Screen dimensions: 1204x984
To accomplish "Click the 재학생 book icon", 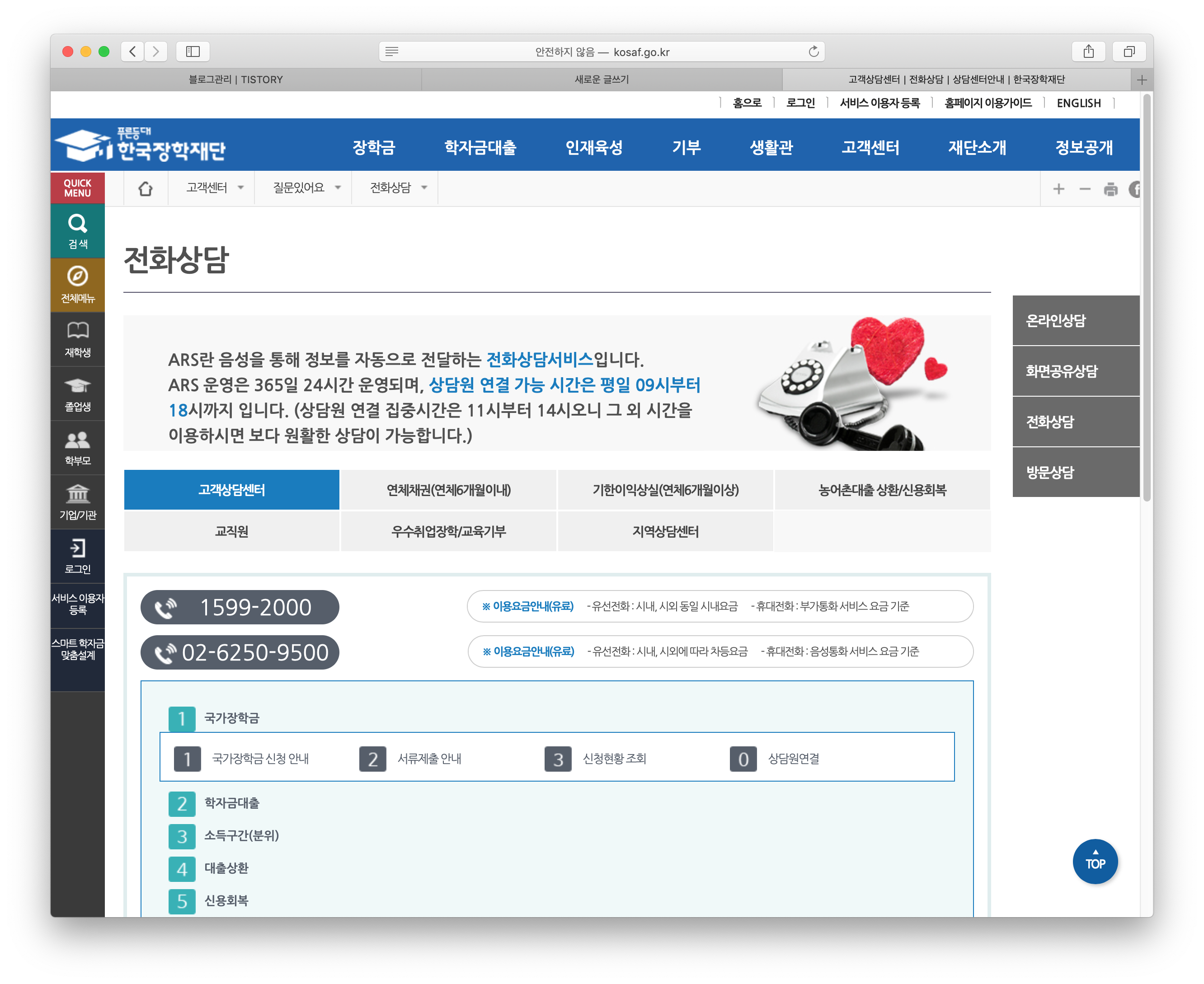I will [x=78, y=330].
